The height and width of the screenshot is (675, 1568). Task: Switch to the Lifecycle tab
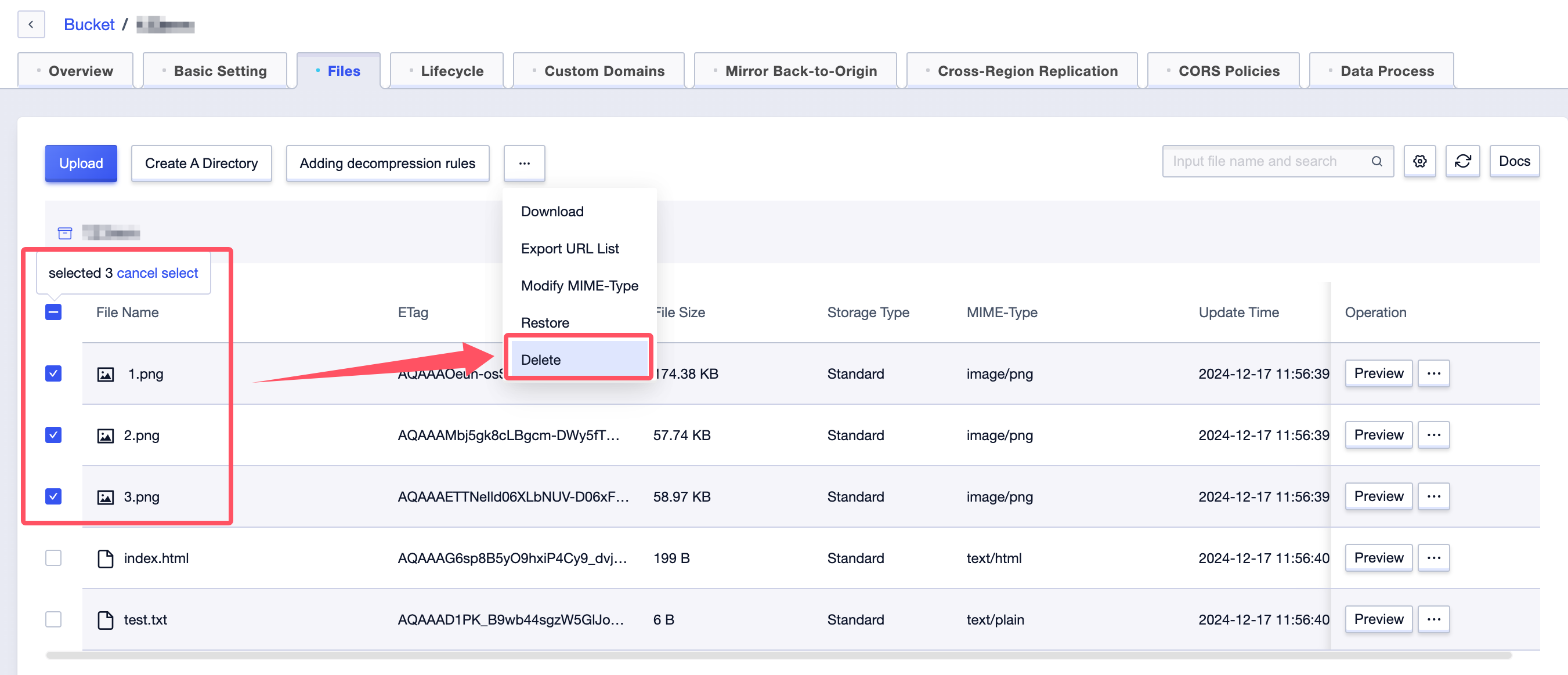(x=447, y=71)
